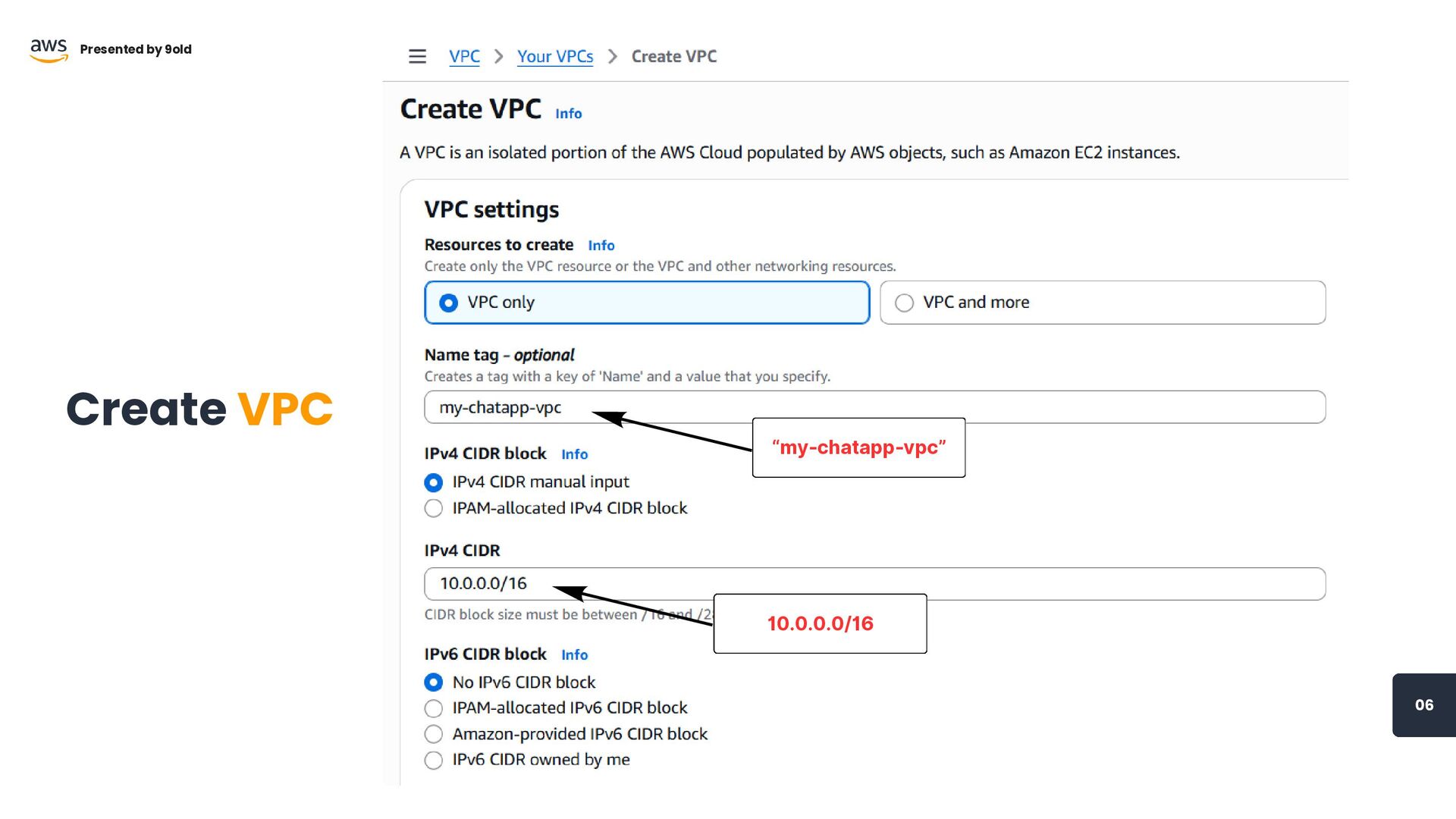Image resolution: width=1456 pixels, height=819 pixels.
Task: Open Info link for IPv4 CIDR block
Action: (574, 454)
